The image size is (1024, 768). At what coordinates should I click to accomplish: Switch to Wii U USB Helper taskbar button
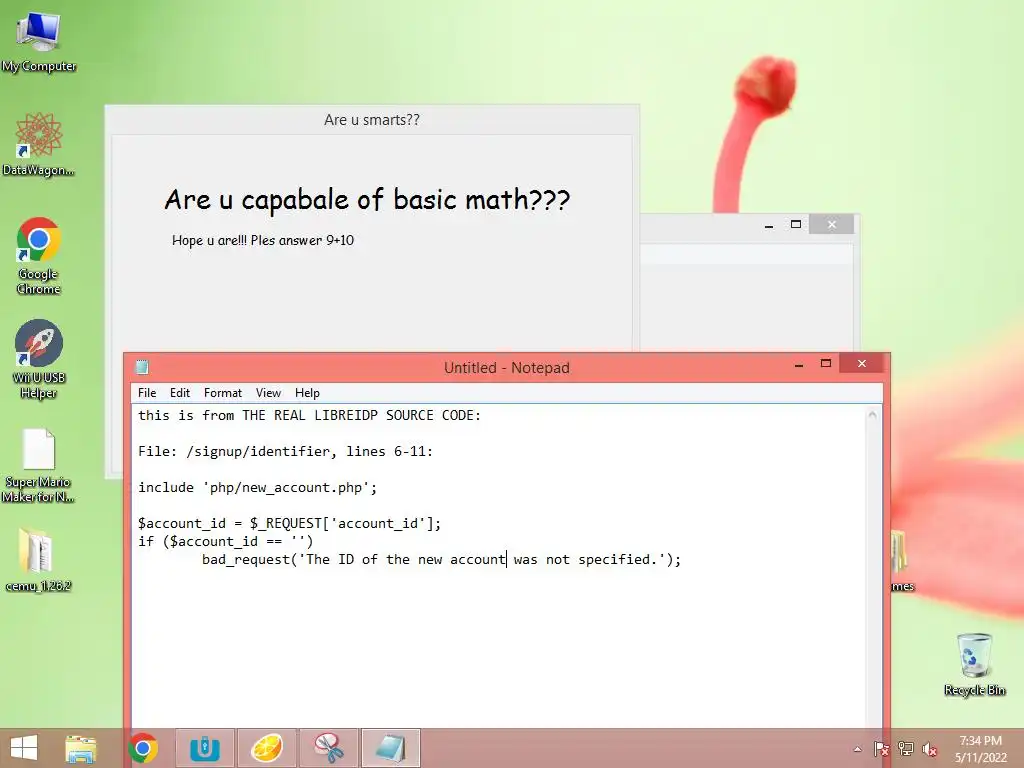(x=204, y=748)
